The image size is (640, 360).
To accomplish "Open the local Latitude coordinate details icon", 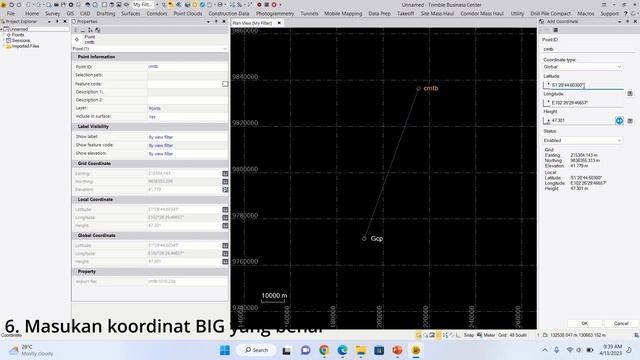I will (x=225, y=209).
